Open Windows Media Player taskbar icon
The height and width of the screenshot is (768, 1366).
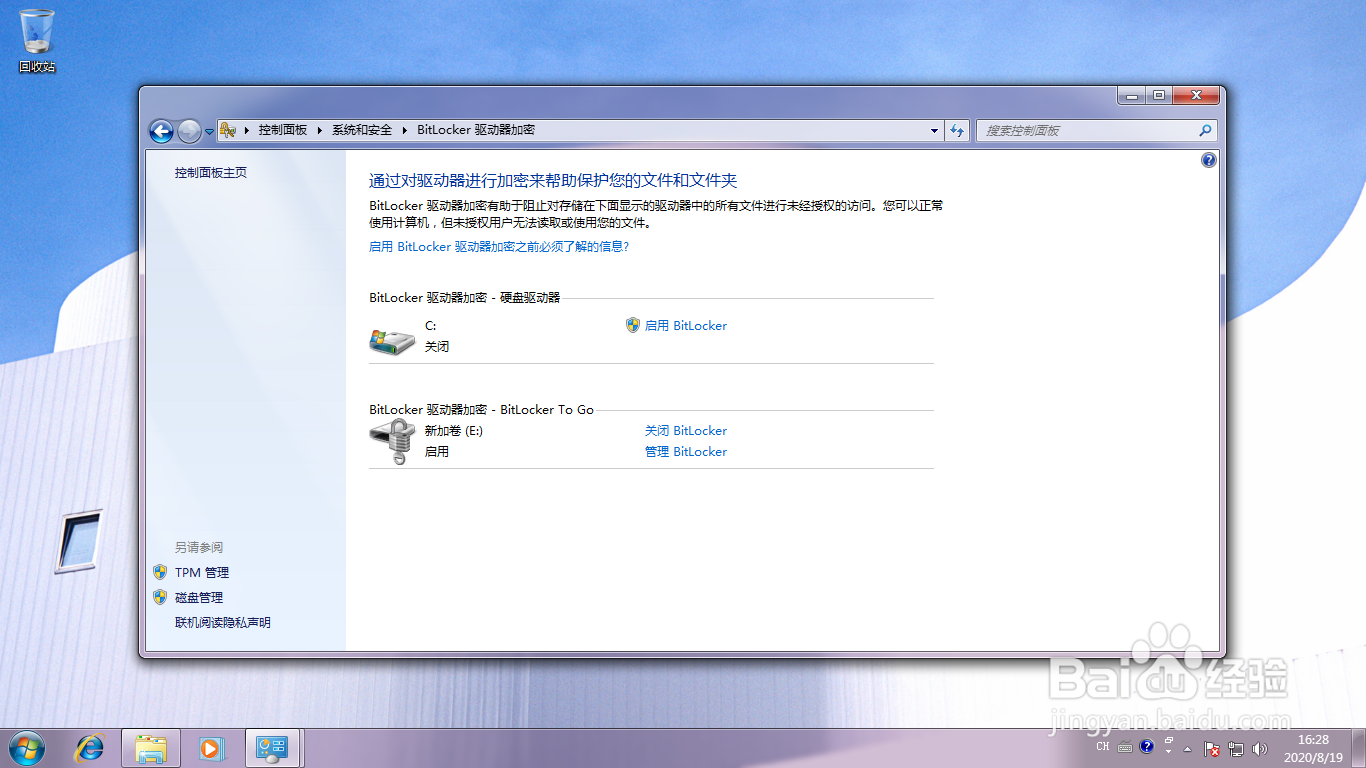point(211,747)
